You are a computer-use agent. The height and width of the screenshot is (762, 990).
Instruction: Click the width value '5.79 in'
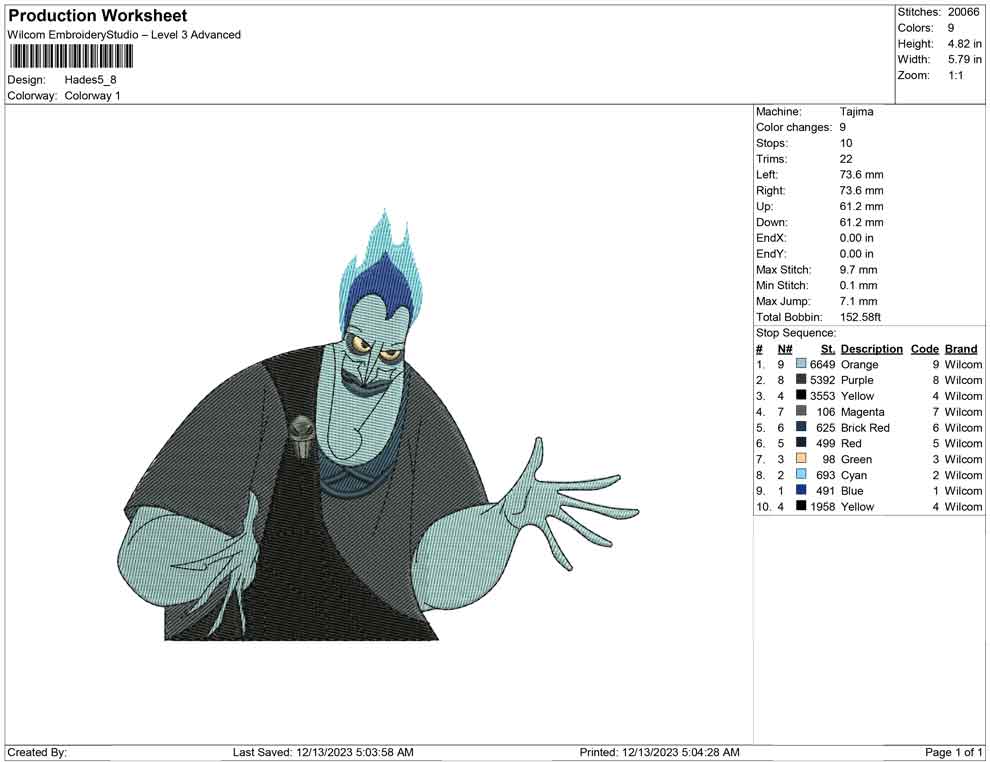964,59
